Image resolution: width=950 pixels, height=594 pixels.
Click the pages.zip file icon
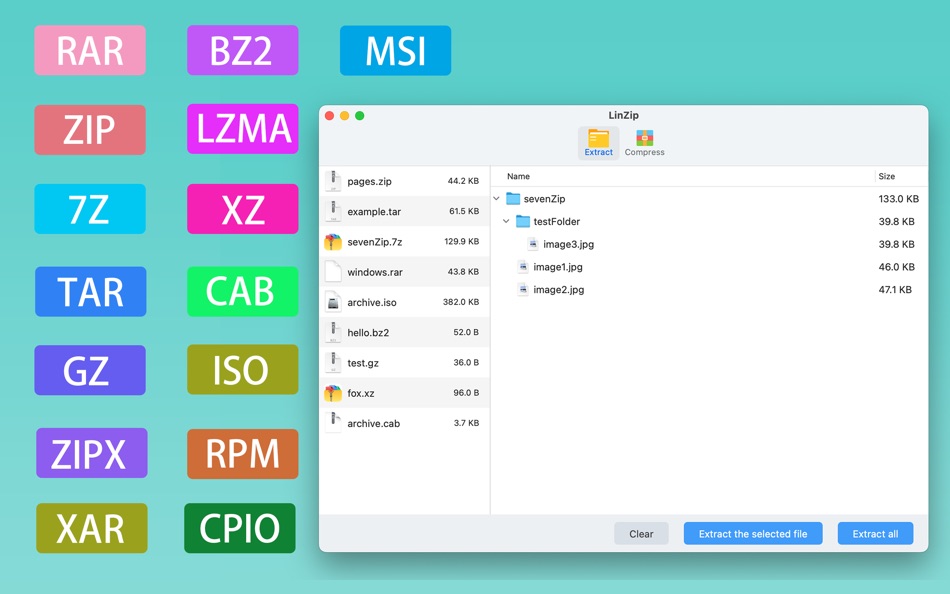pyautogui.click(x=333, y=181)
